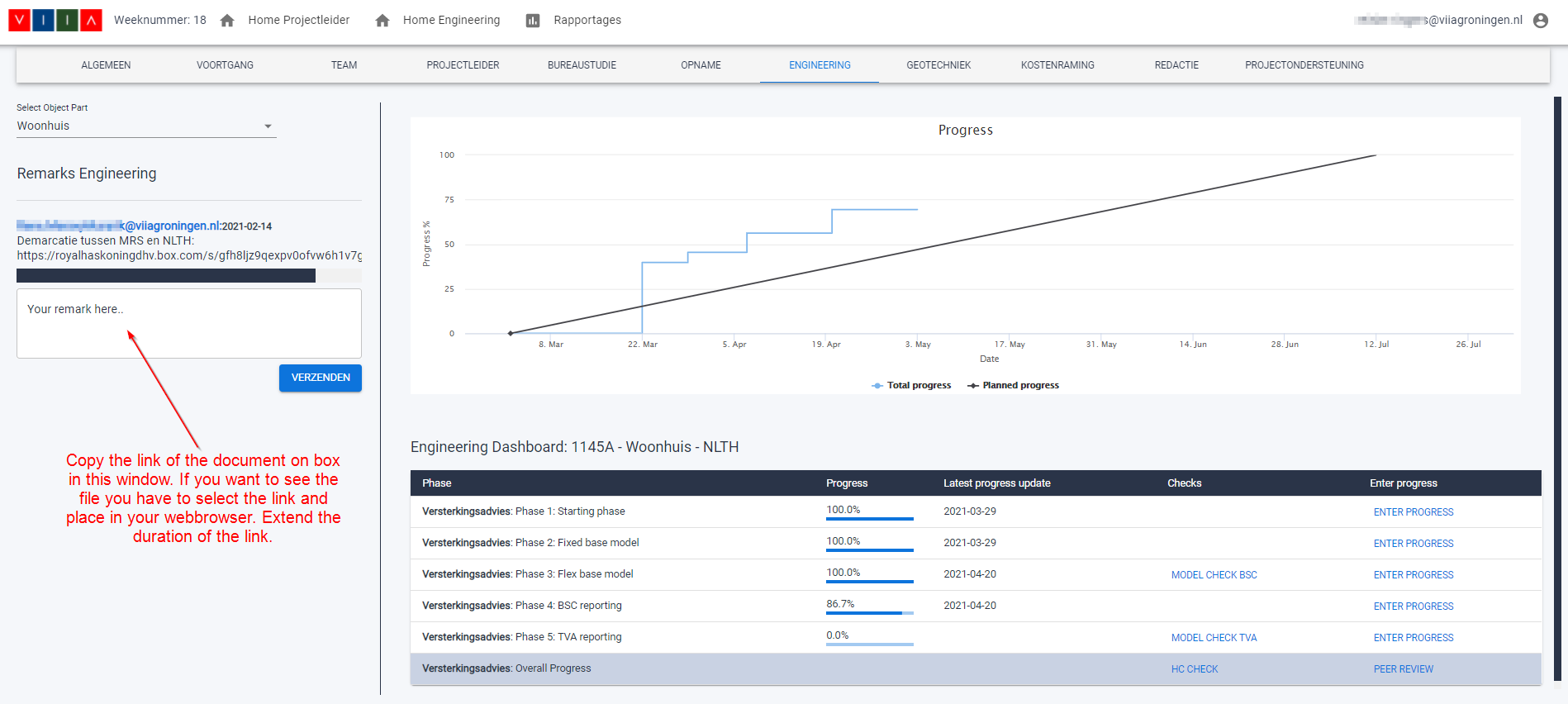The image size is (1568, 704).
Task: Open MODEL CHECK BSC
Action: tap(1214, 575)
